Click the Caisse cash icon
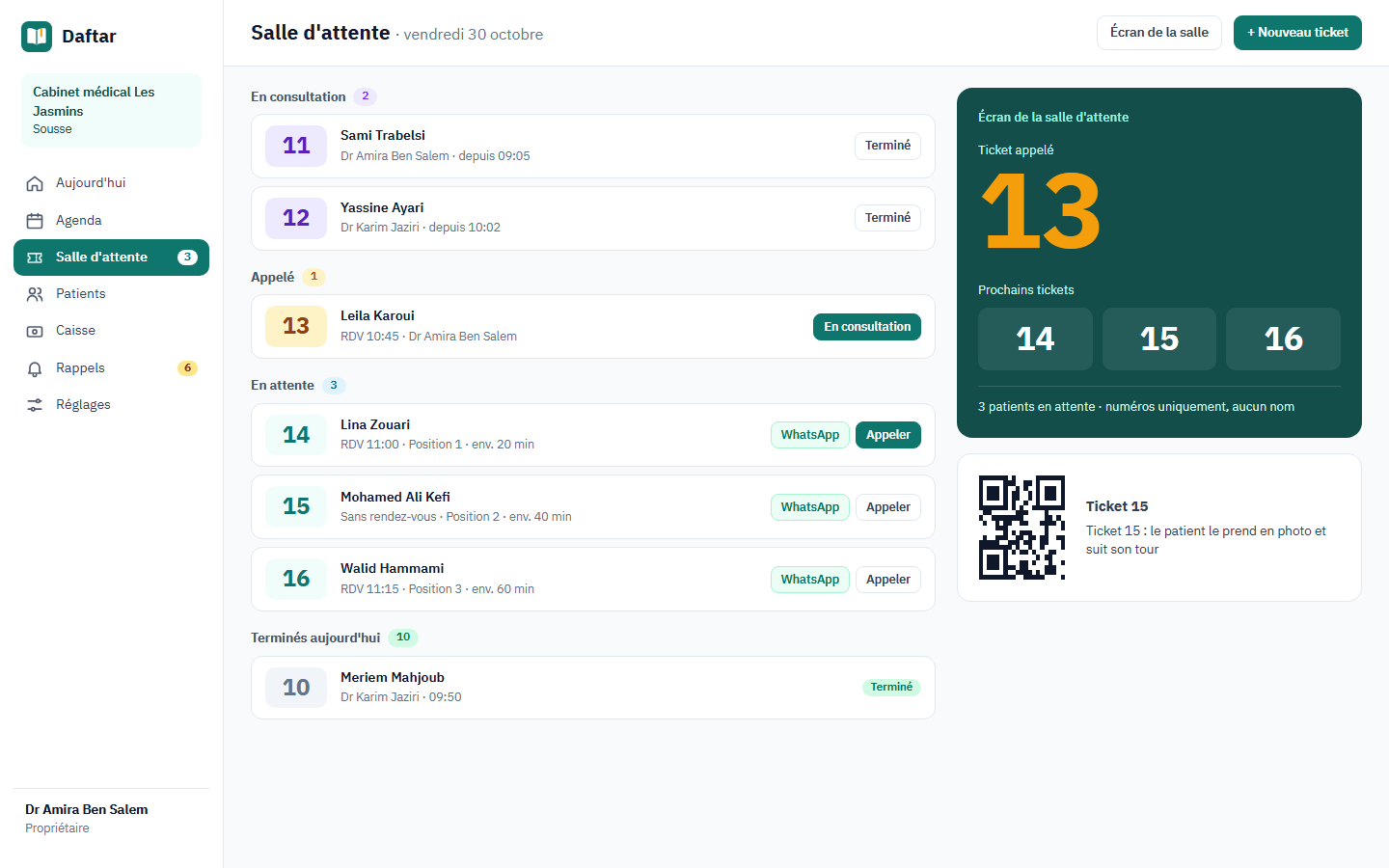Screen dimensions: 1389x868 tap(35, 331)
